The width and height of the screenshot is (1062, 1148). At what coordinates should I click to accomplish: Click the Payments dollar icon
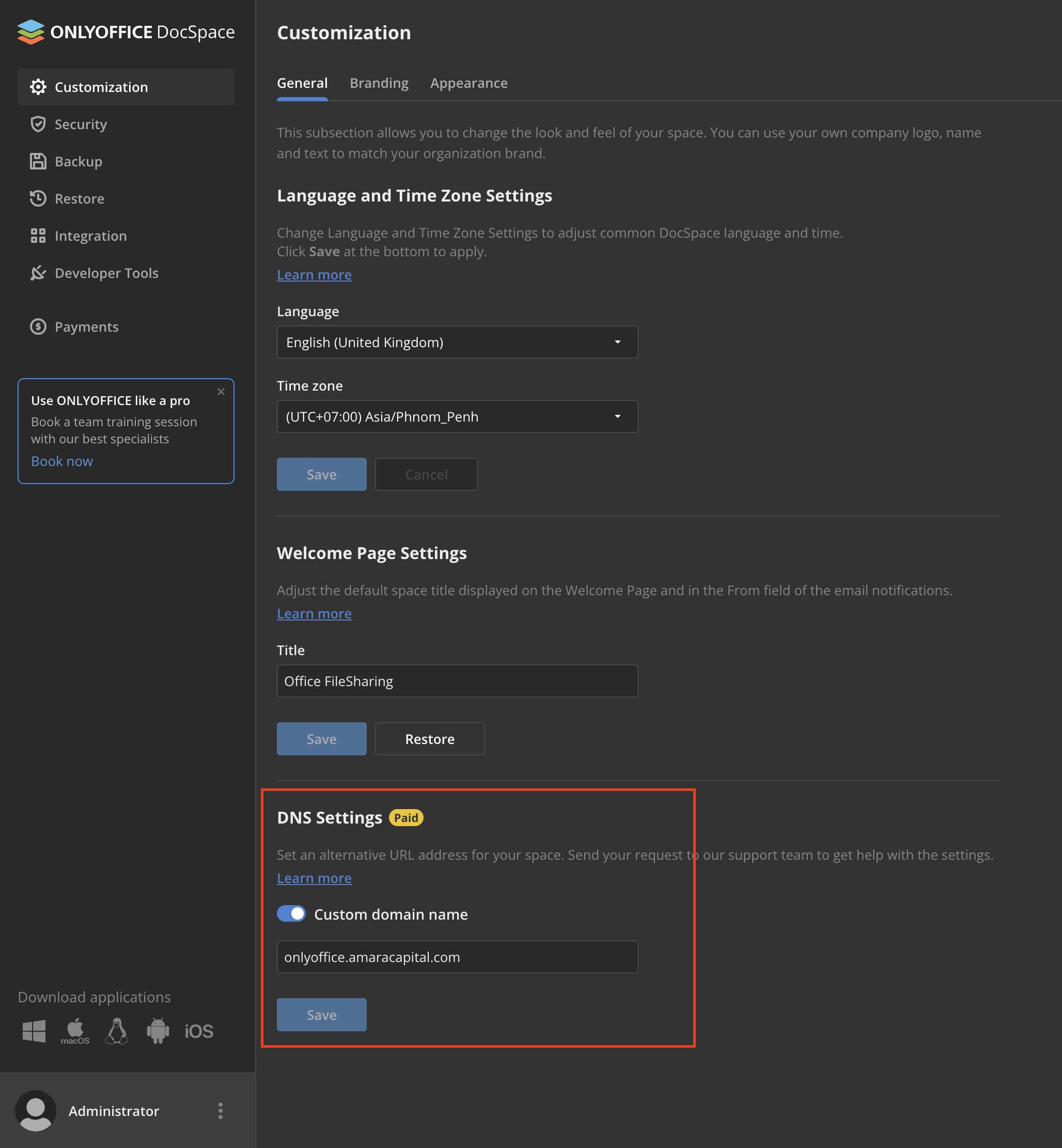pos(38,327)
